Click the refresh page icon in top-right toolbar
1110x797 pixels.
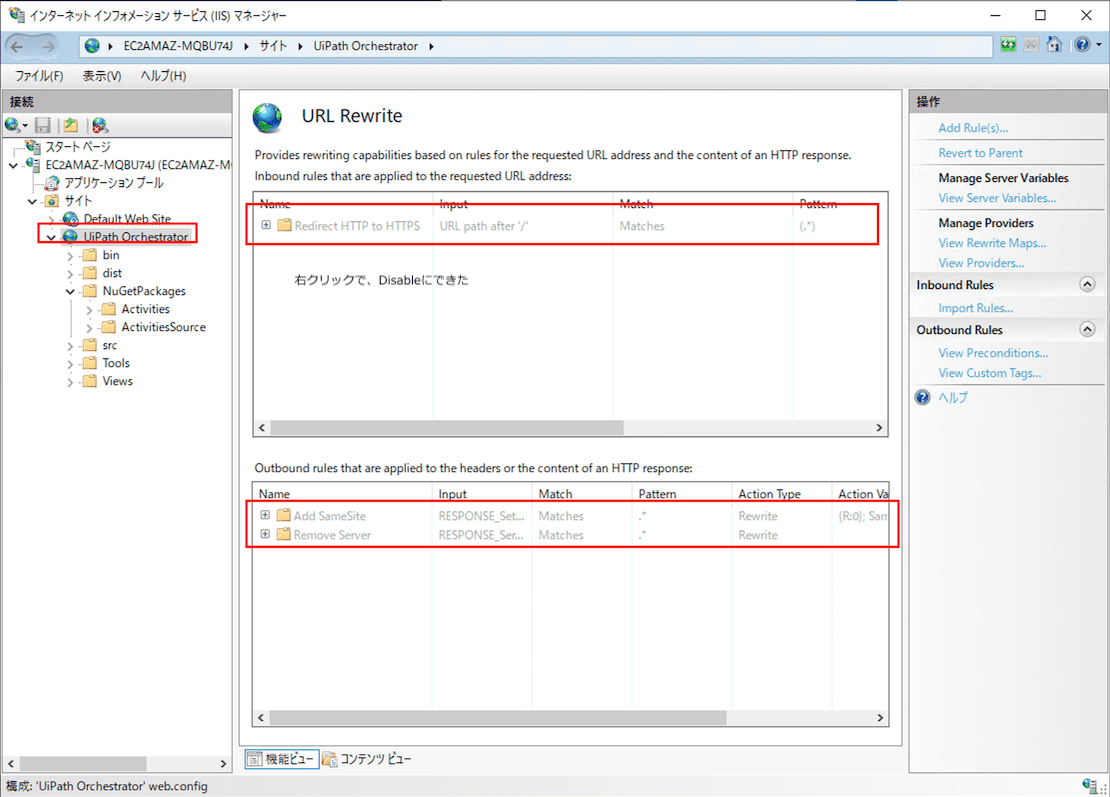click(1008, 45)
